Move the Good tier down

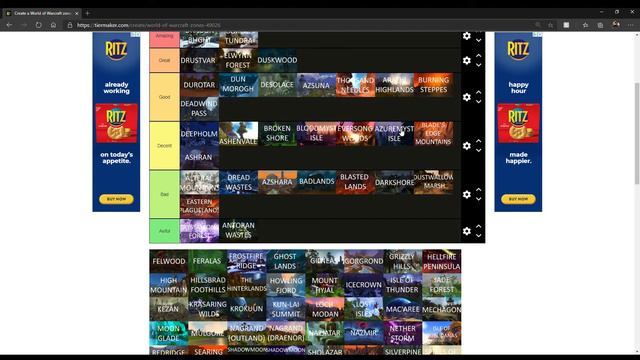(x=479, y=102)
